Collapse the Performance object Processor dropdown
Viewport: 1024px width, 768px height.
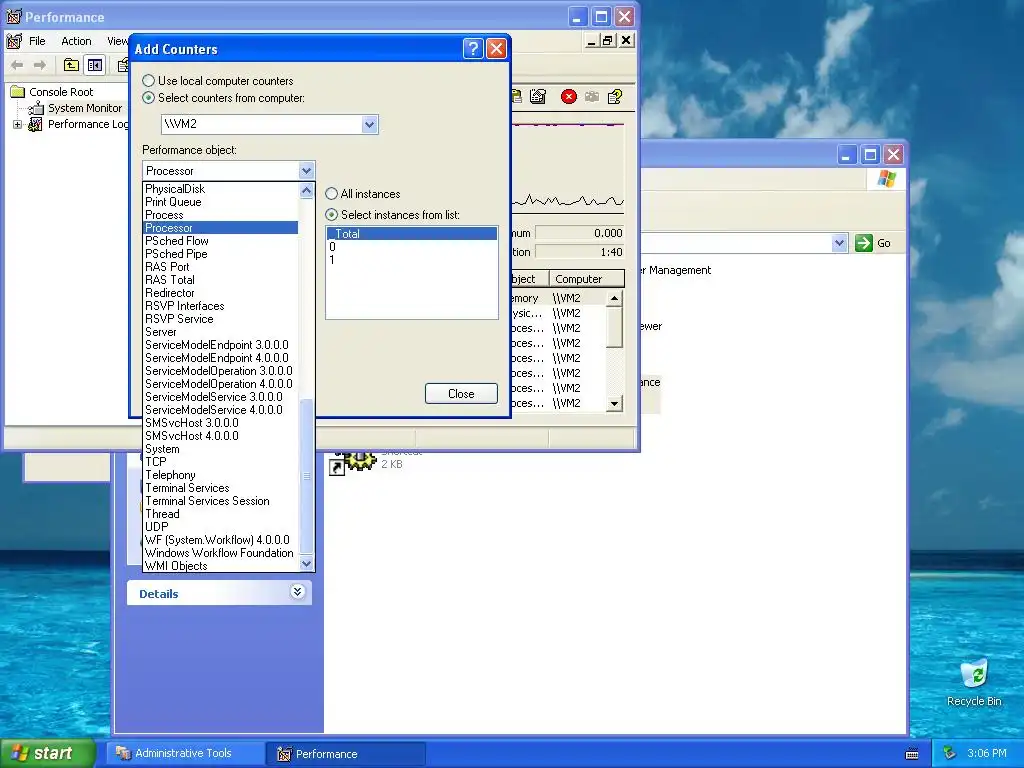pyautogui.click(x=306, y=170)
